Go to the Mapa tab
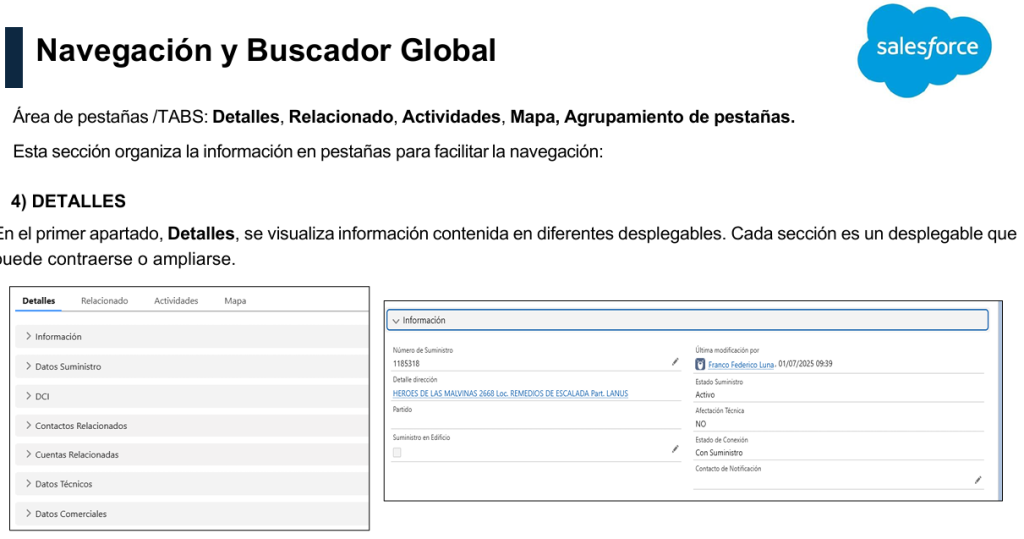Viewport: 1024px width, 539px height. coord(235,301)
